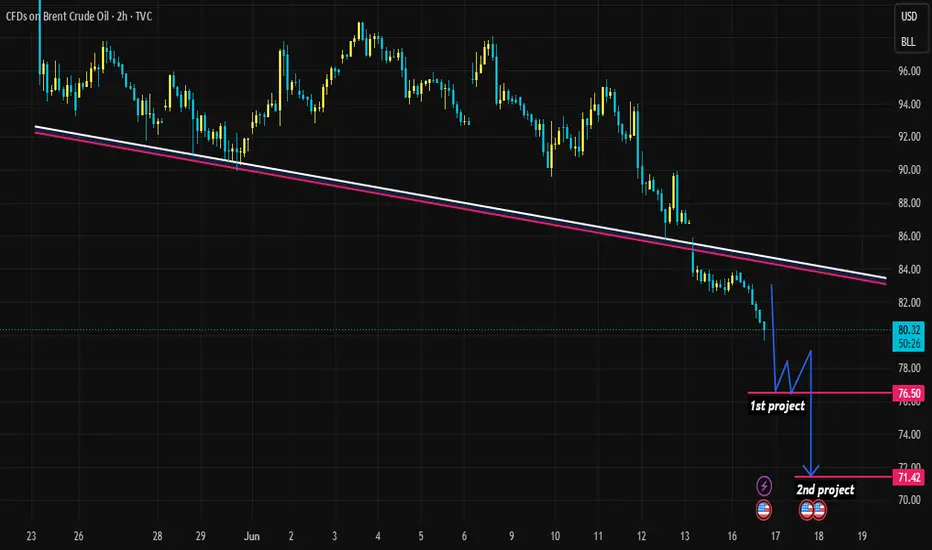The height and width of the screenshot is (550, 932).
Task: Click the current price label 80.32
Action: click(x=909, y=331)
